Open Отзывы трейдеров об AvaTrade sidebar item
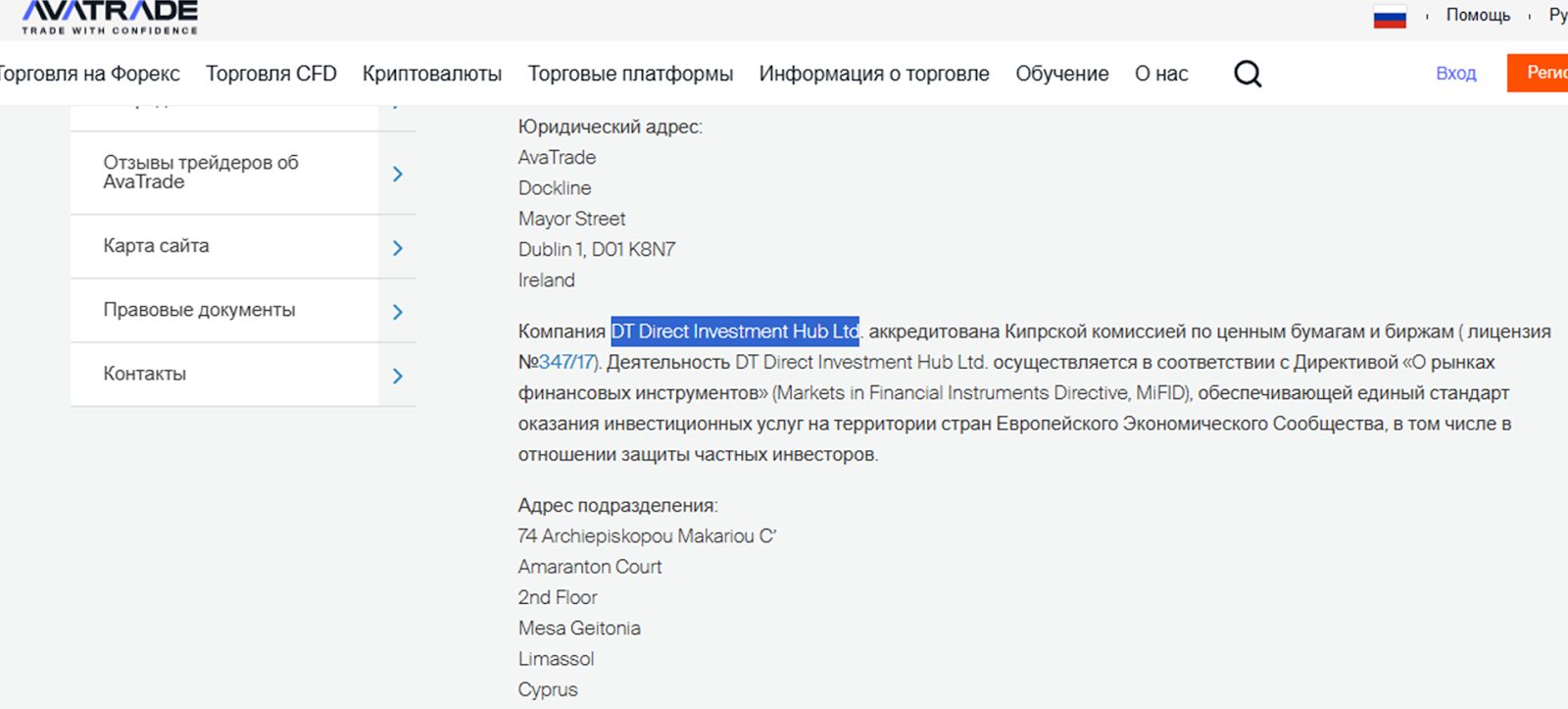 click(224, 173)
